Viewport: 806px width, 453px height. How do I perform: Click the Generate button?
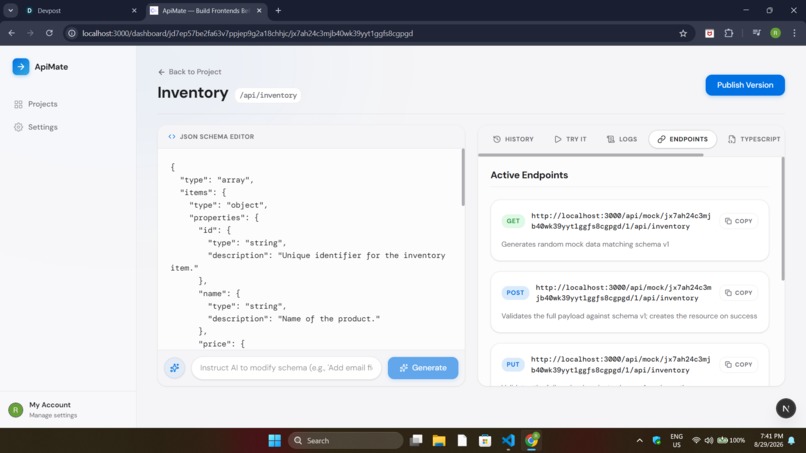coord(423,368)
